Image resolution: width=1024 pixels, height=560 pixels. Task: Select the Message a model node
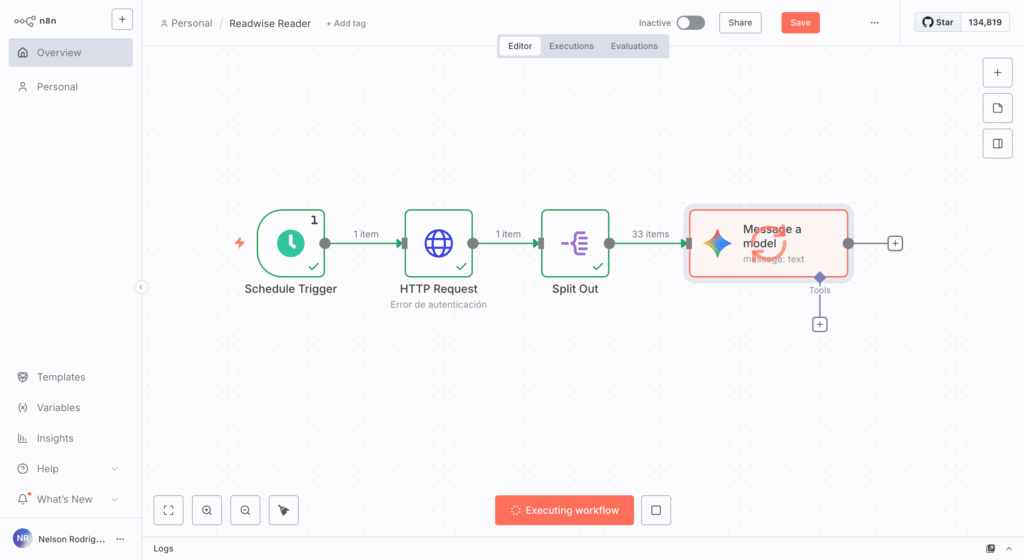769,243
